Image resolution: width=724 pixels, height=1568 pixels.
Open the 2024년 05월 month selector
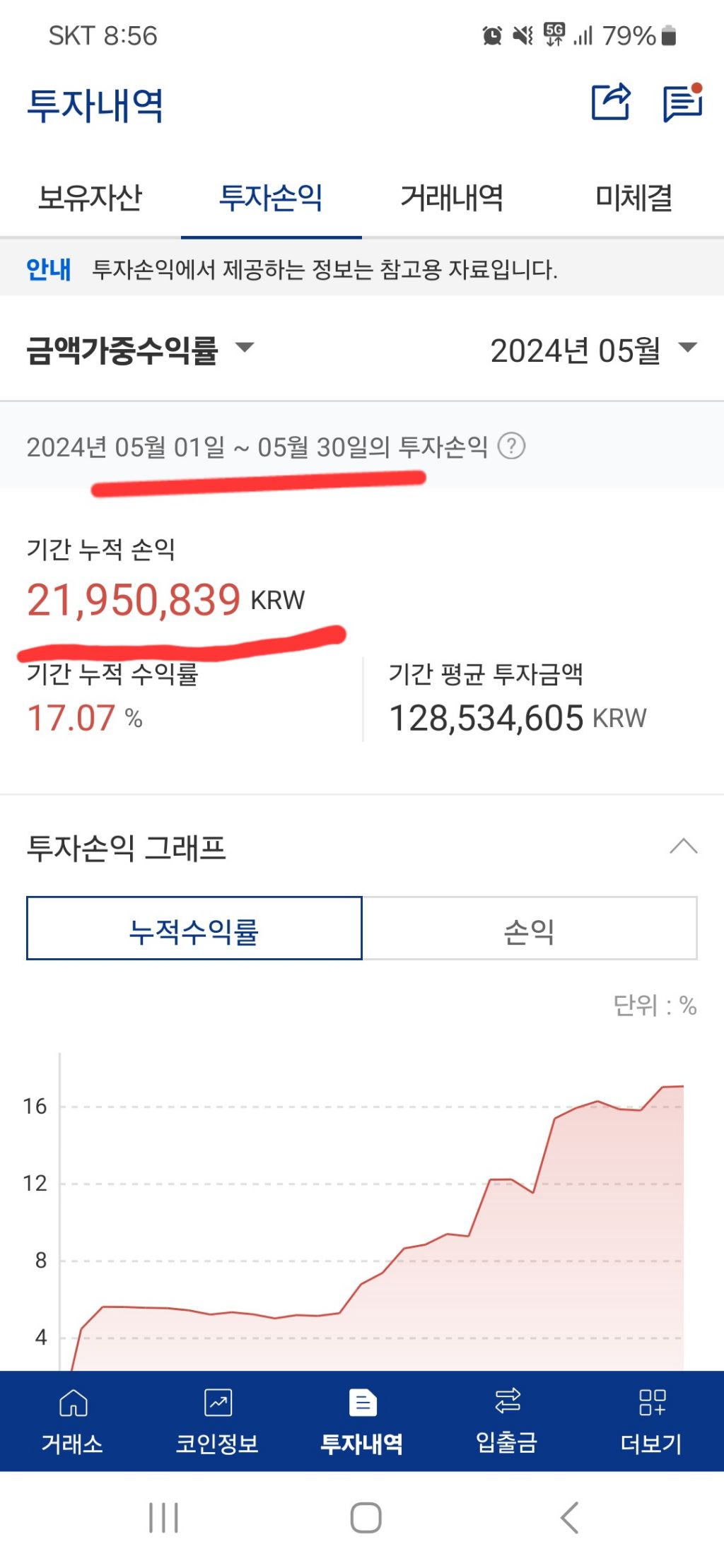coord(592,350)
